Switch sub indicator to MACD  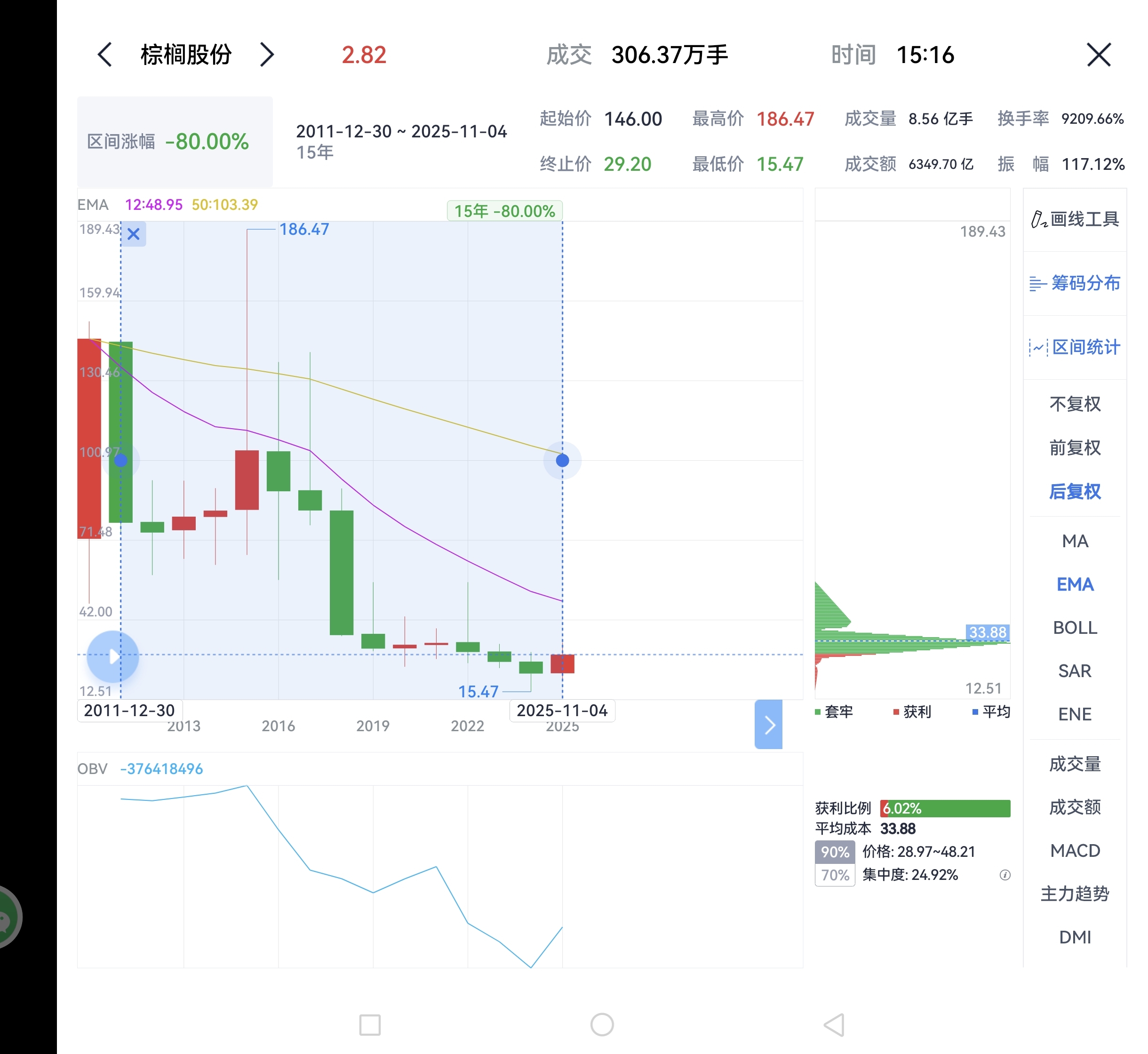pyautogui.click(x=1075, y=850)
